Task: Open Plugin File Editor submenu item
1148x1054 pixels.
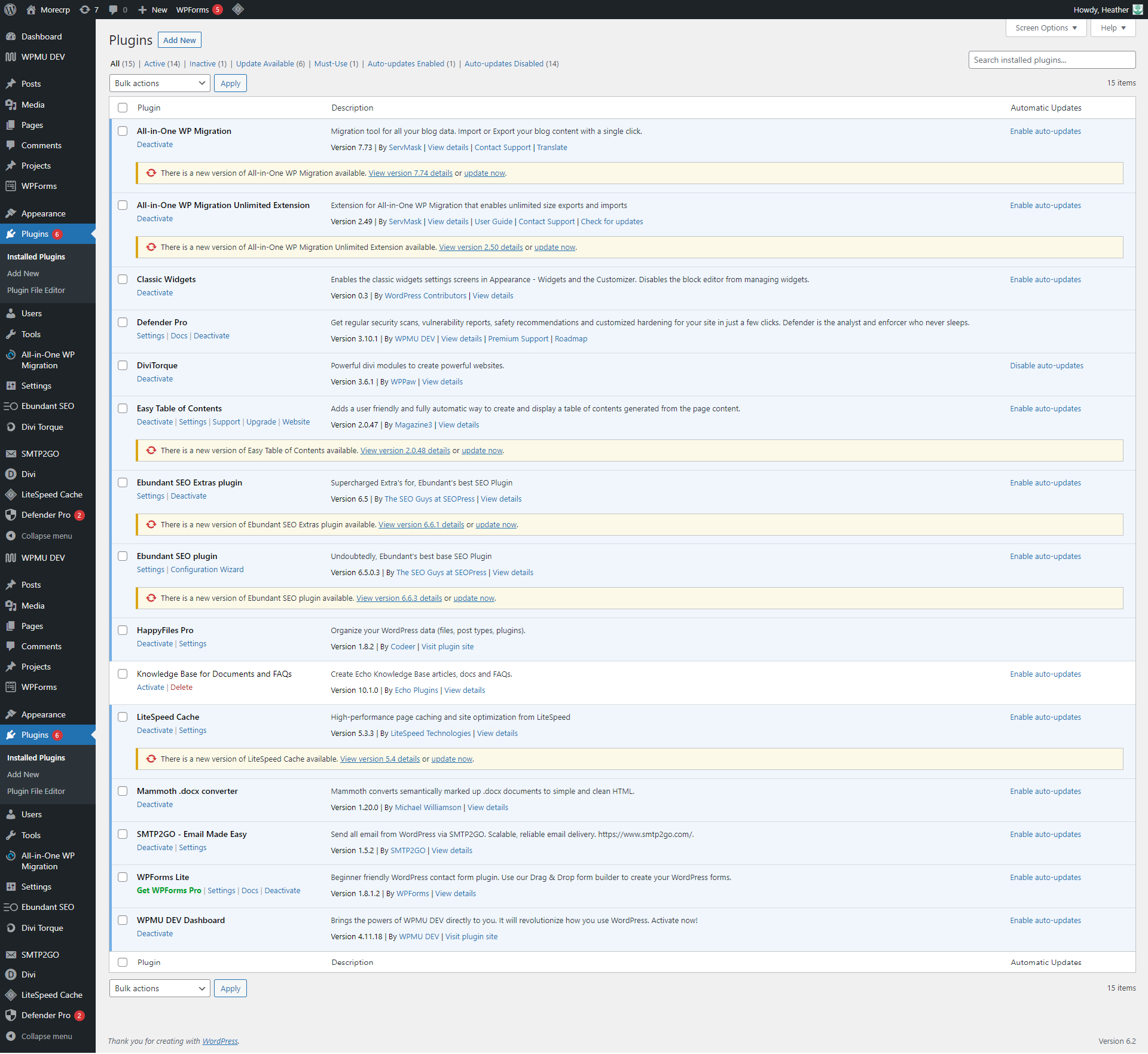Action: 36,290
